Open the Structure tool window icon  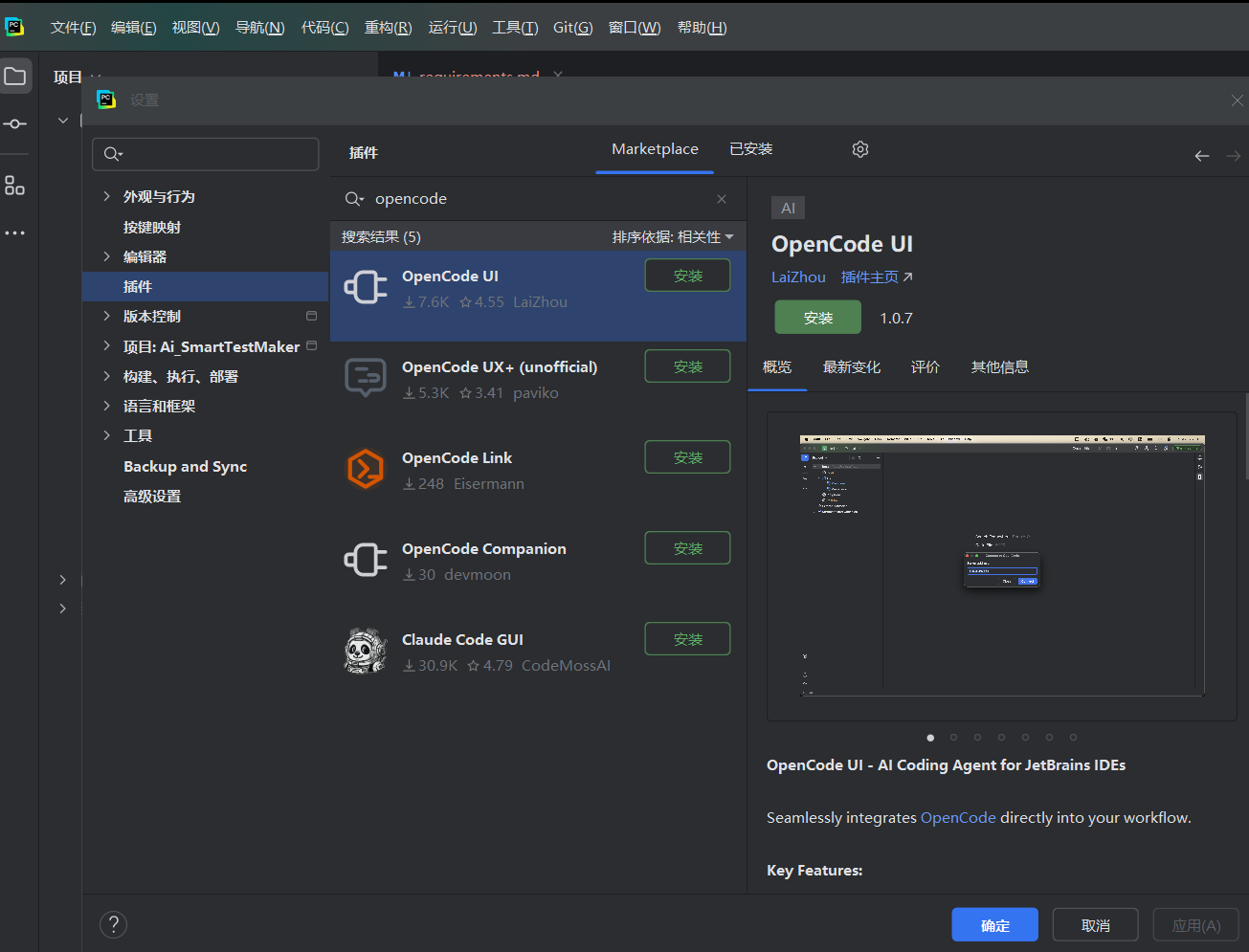coord(15,186)
